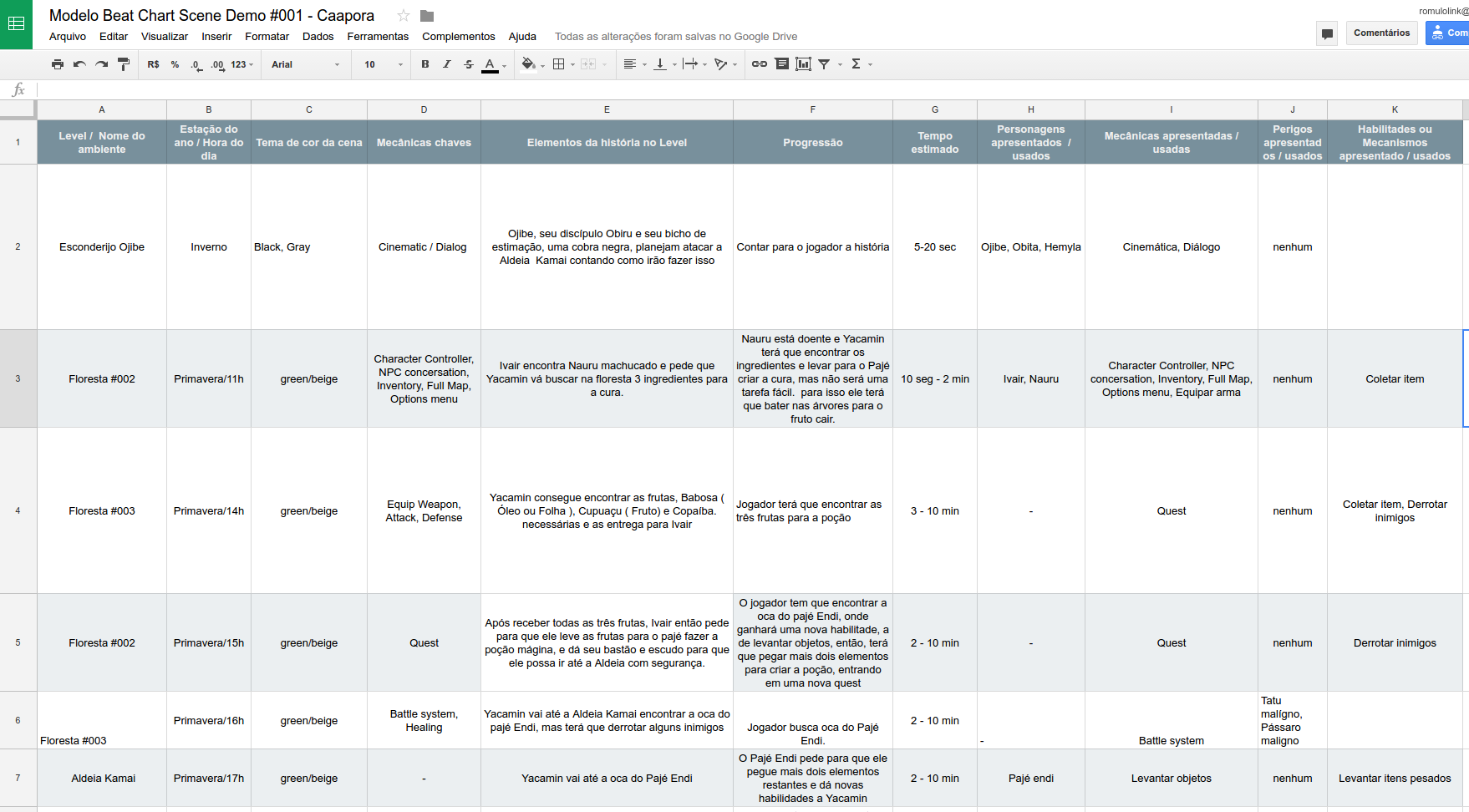This screenshot has width=1469, height=812.
Task: Click the merge cells icon
Action: click(588, 64)
